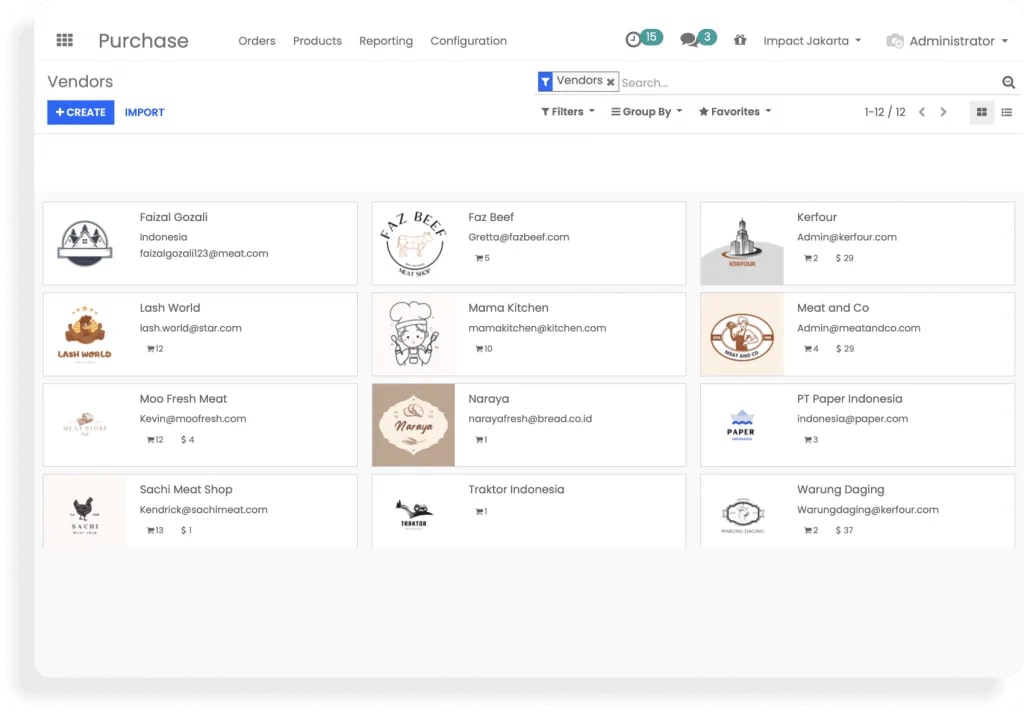Click the Import button
This screenshot has height=712, width=1024.
click(144, 112)
